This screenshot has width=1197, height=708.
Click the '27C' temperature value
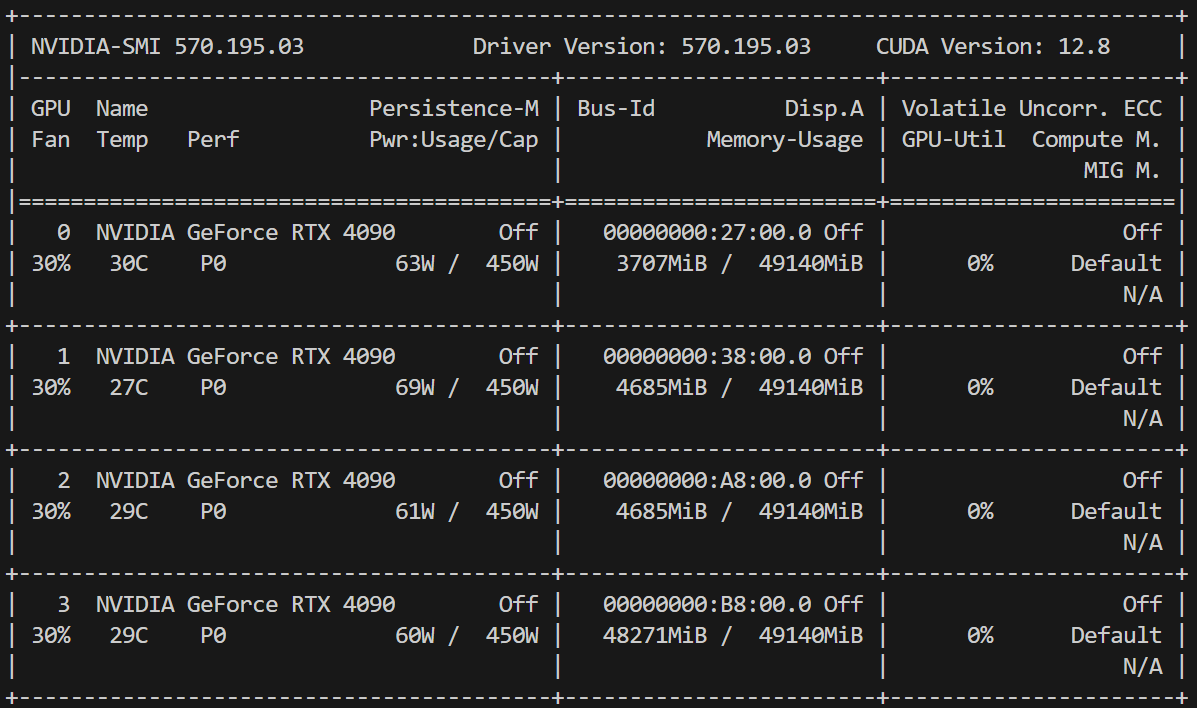(x=128, y=388)
